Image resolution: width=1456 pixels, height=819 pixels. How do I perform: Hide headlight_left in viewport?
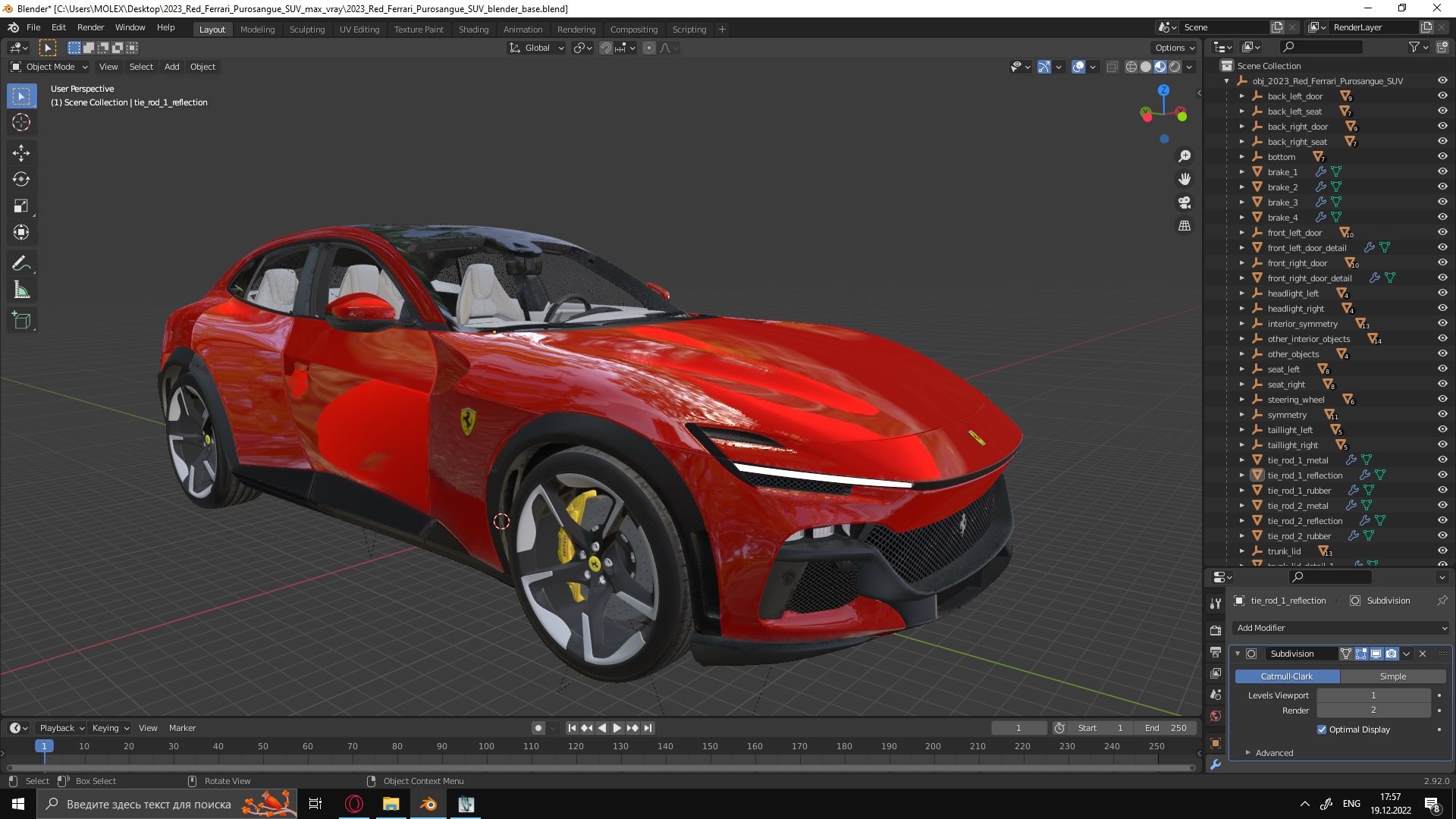[1442, 293]
